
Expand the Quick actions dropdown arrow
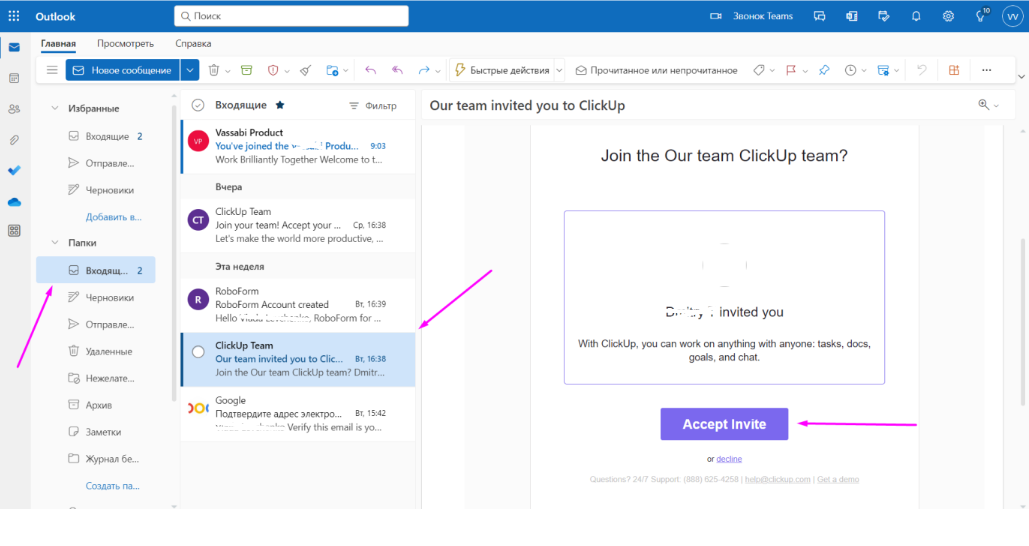pos(560,70)
